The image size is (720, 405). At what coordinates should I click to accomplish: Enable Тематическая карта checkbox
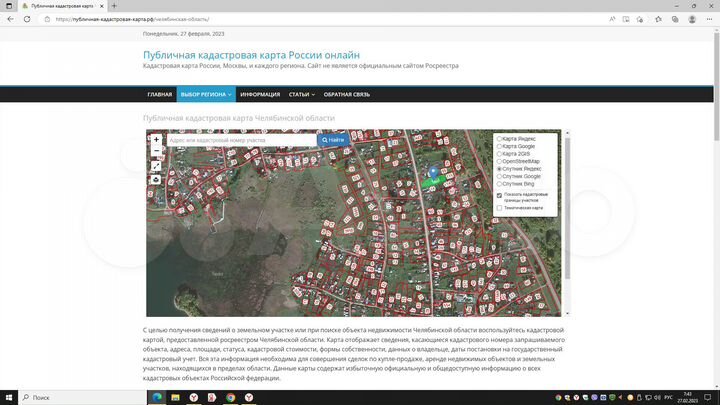click(x=499, y=208)
